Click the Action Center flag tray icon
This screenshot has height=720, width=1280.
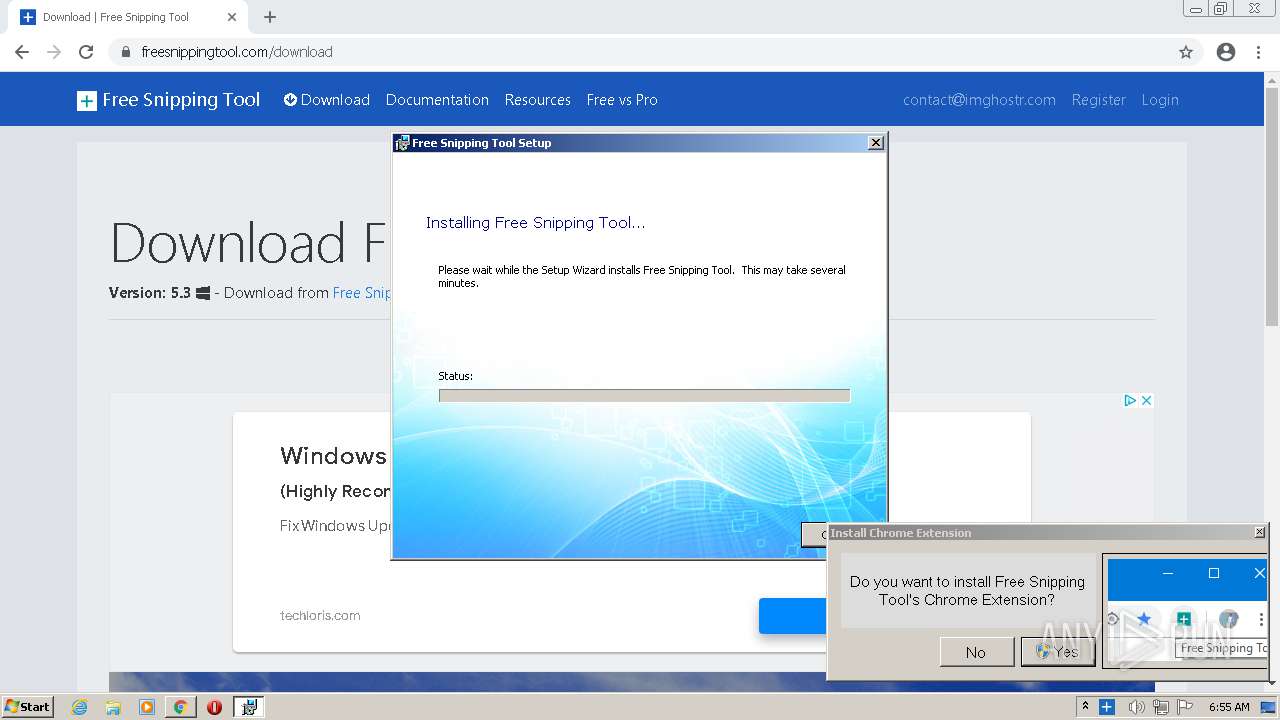coord(1185,707)
